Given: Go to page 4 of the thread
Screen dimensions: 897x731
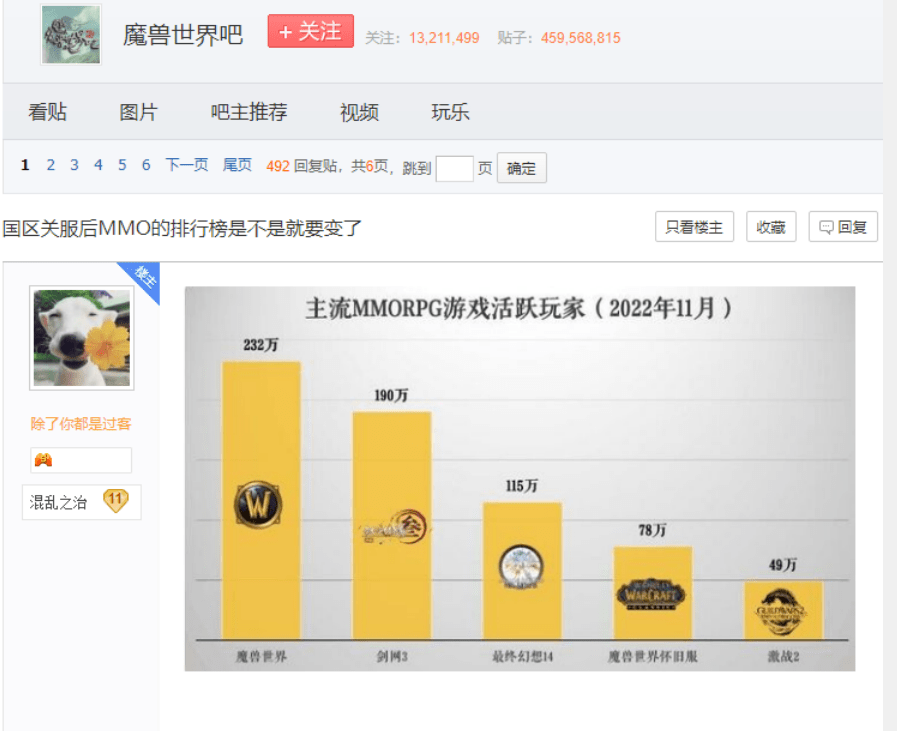Looking at the screenshot, I should (98, 165).
